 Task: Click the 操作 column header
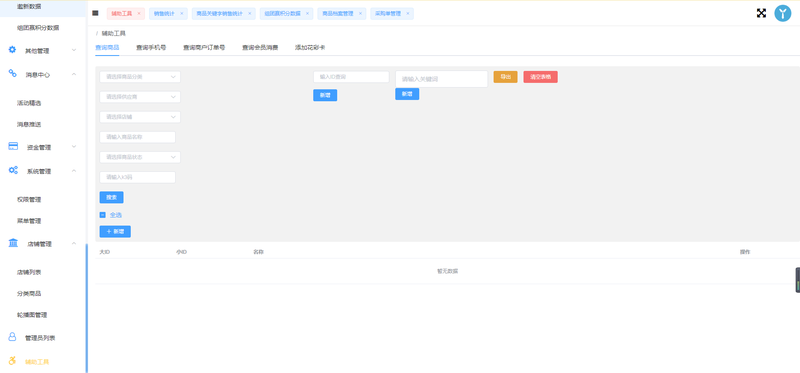point(745,252)
